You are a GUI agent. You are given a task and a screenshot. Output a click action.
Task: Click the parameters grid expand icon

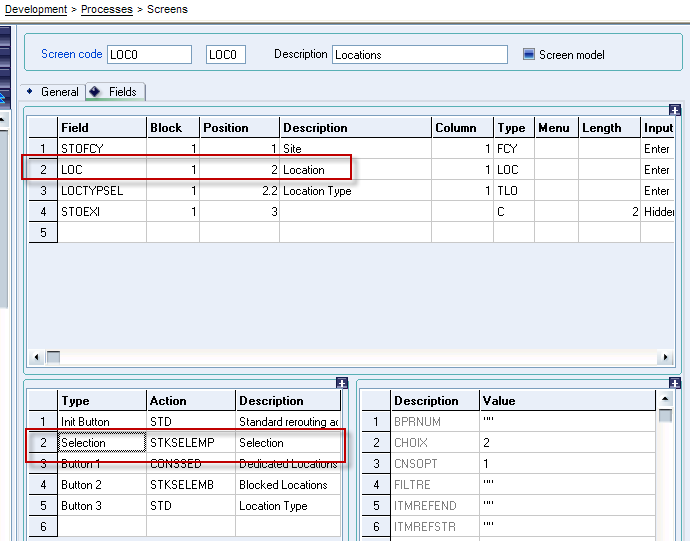coord(675,383)
